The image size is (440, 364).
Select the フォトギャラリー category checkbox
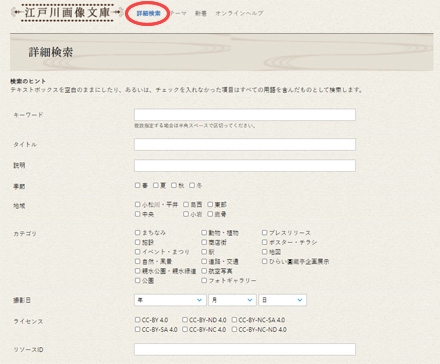204,281
